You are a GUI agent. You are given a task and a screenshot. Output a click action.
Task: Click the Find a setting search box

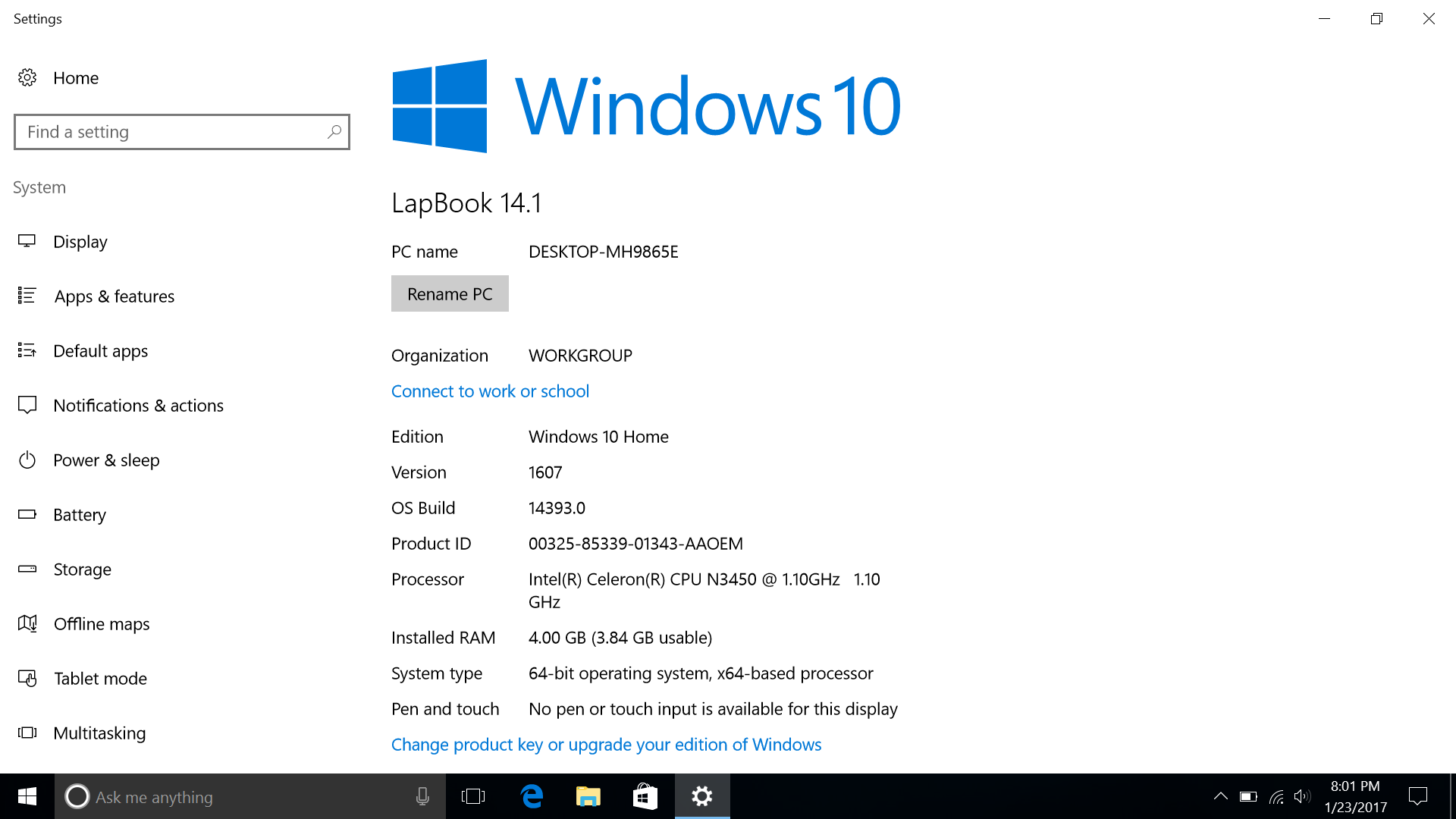pos(182,132)
